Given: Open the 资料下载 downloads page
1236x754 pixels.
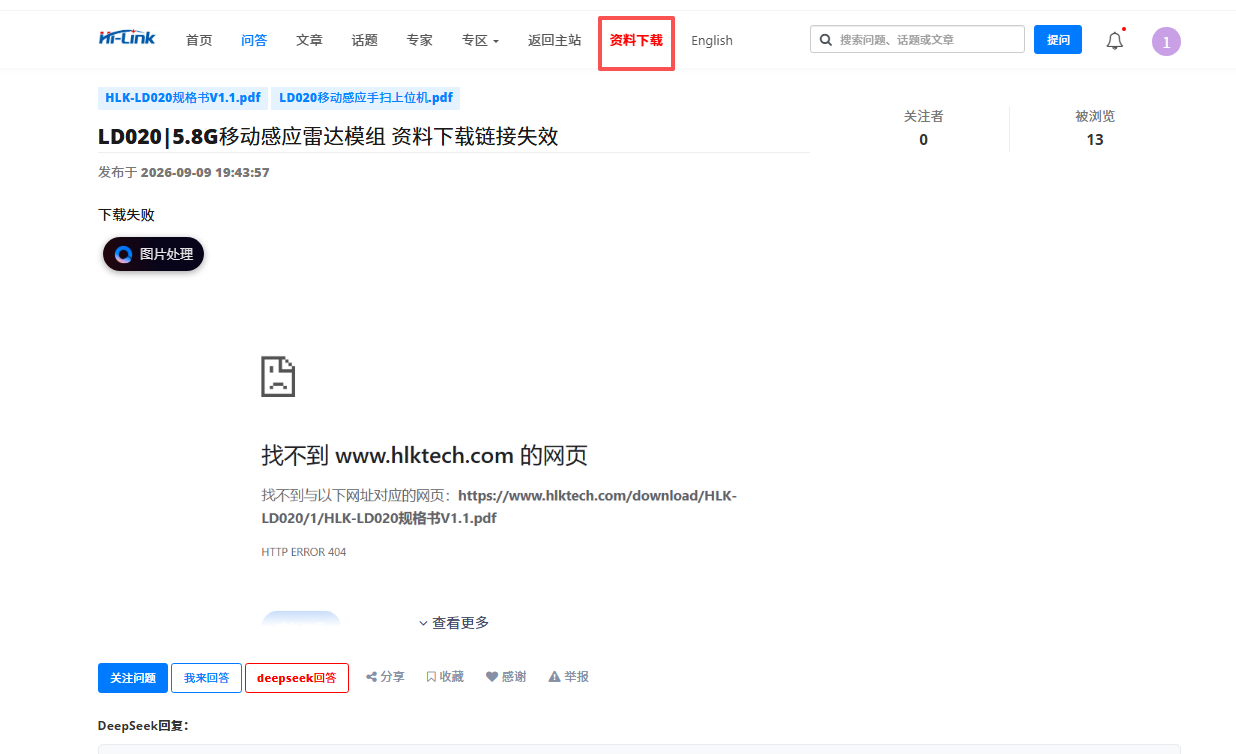Looking at the screenshot, I should pos(636,41).
